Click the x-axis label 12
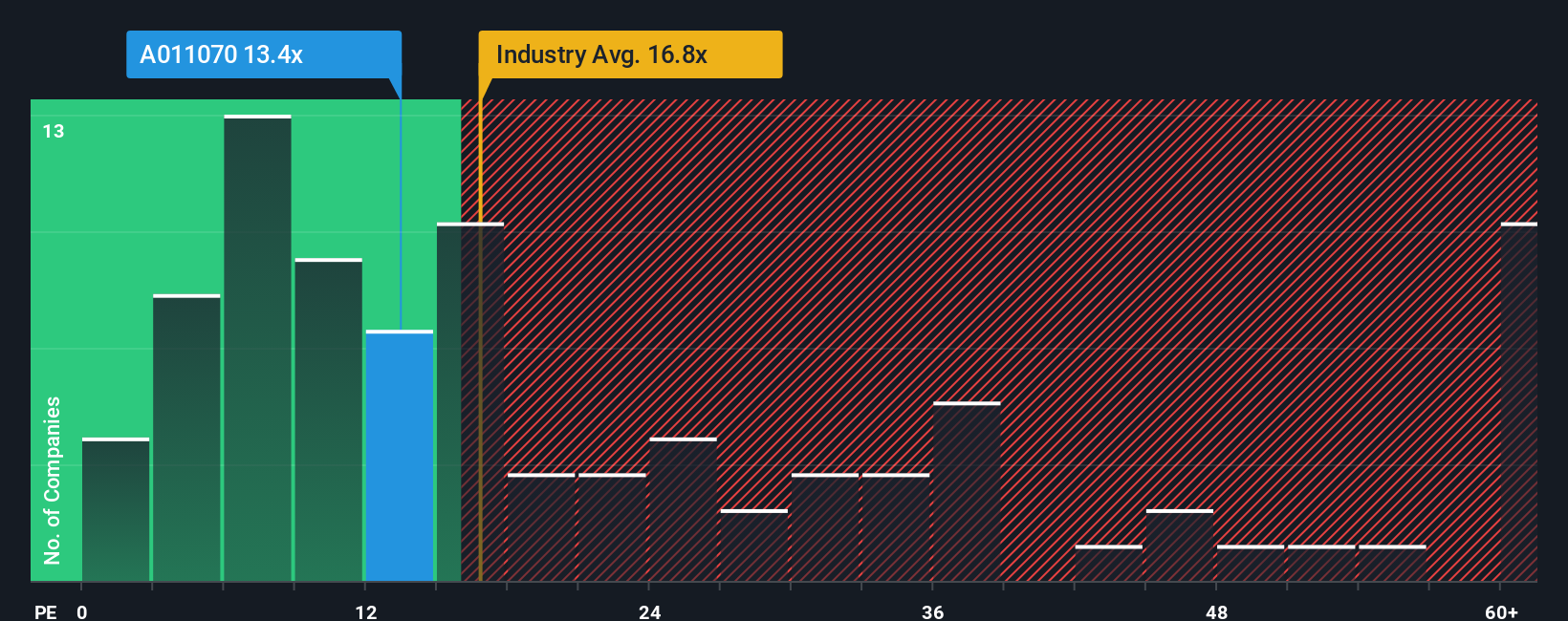 click(x=366, y=611)
